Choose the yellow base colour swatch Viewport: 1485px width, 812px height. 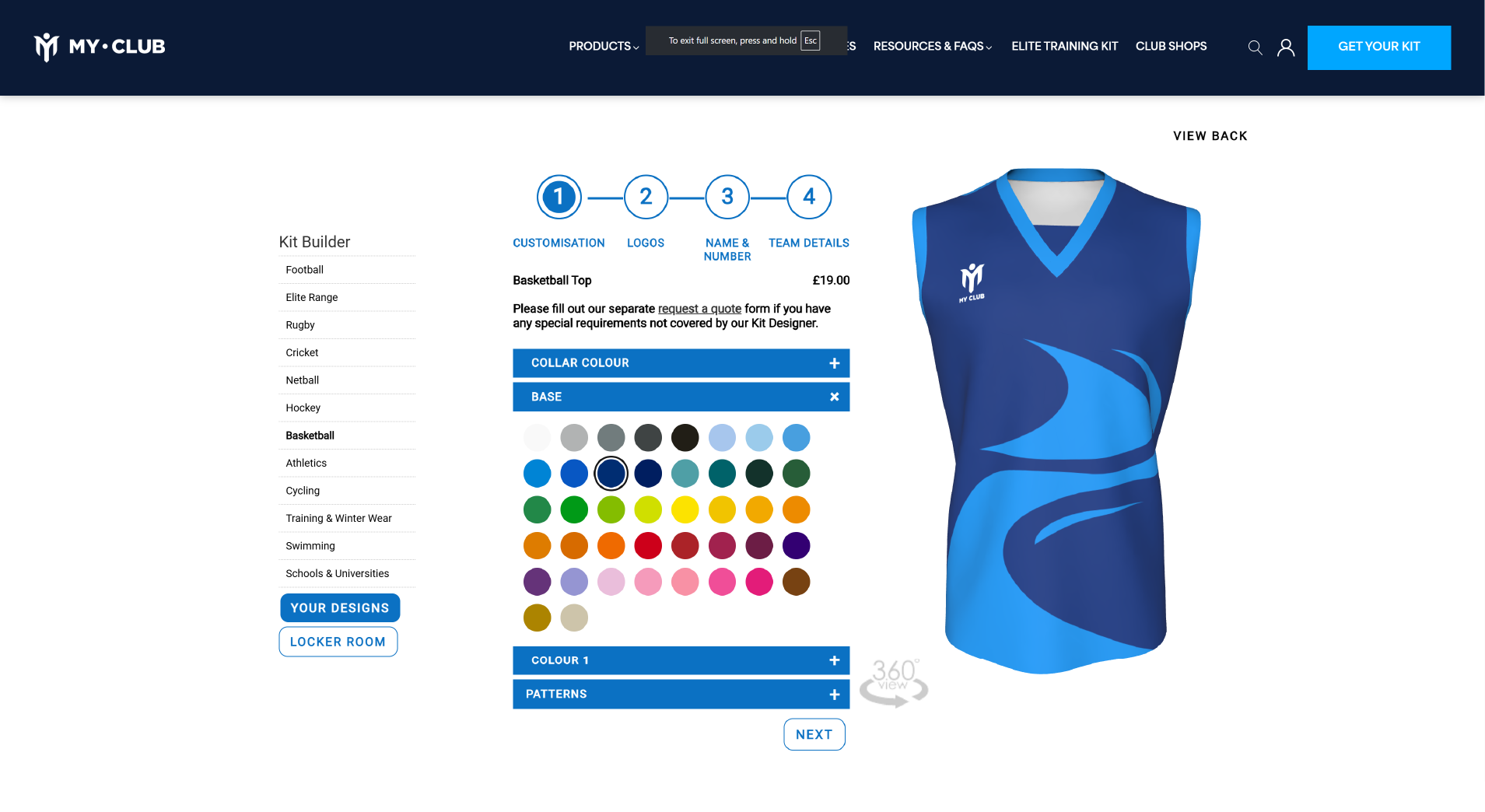(685, 509)
